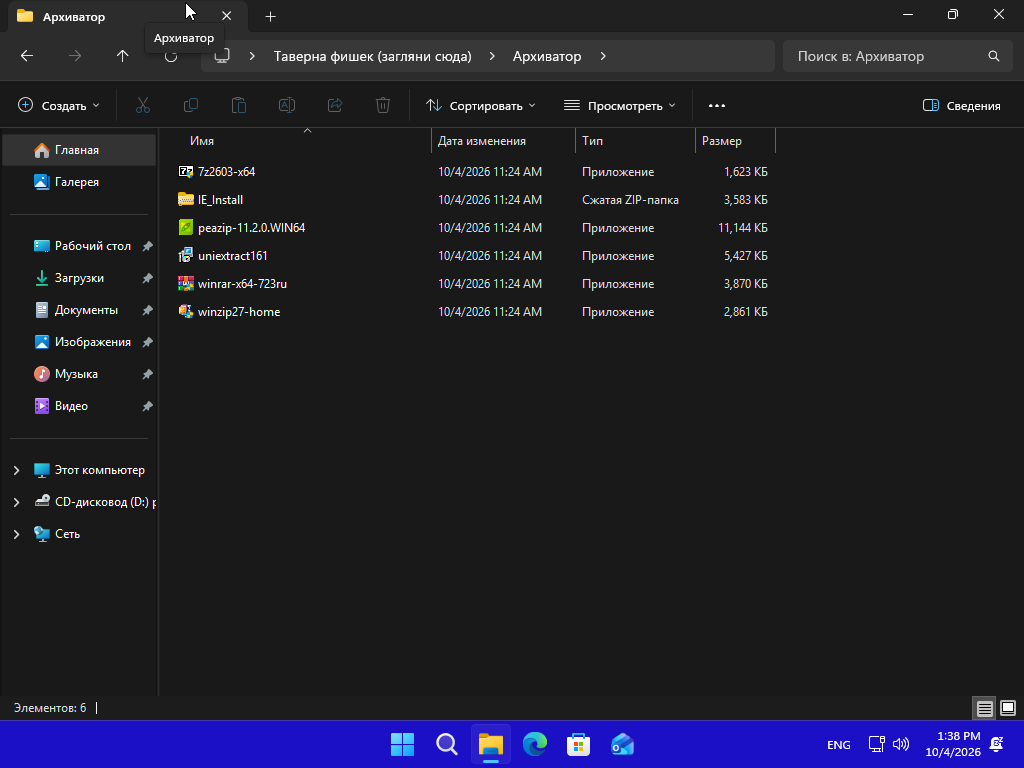The image size is (1024, 768).
Task: Go forward with the right arrow button
Action: click(x=75, y=56)
